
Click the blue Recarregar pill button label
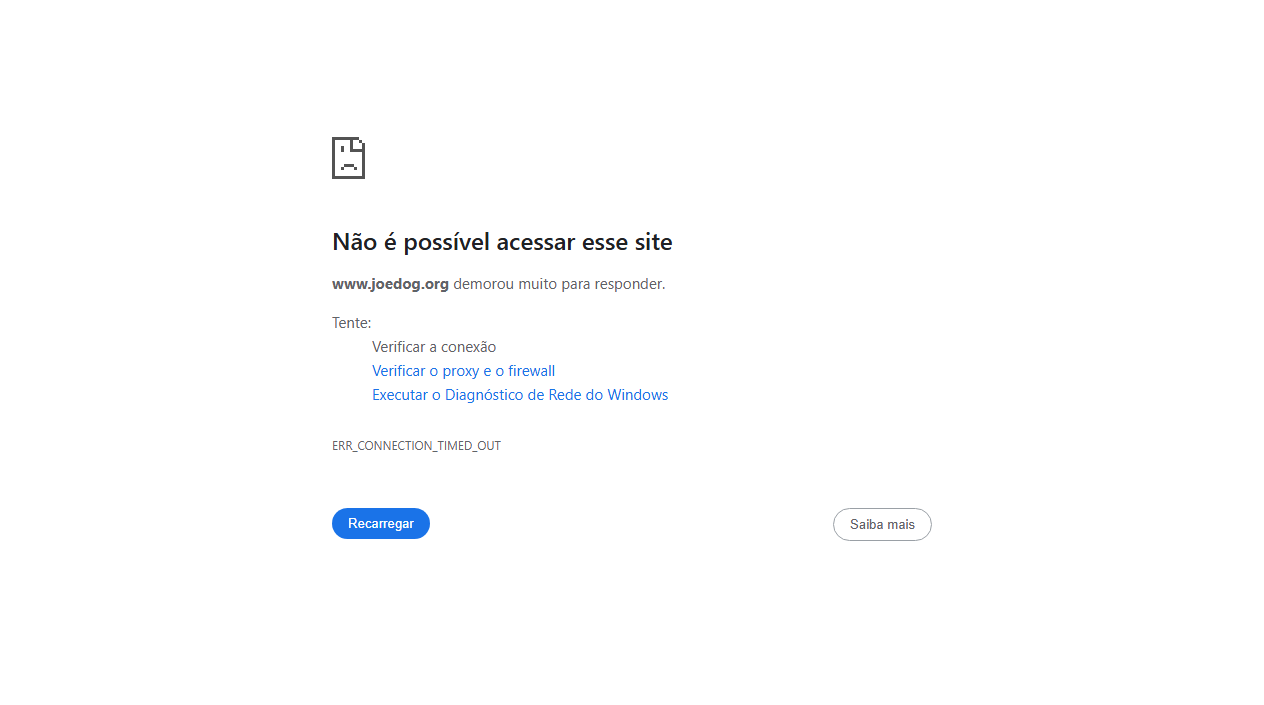pyautogui.click(x=381, y=524)
